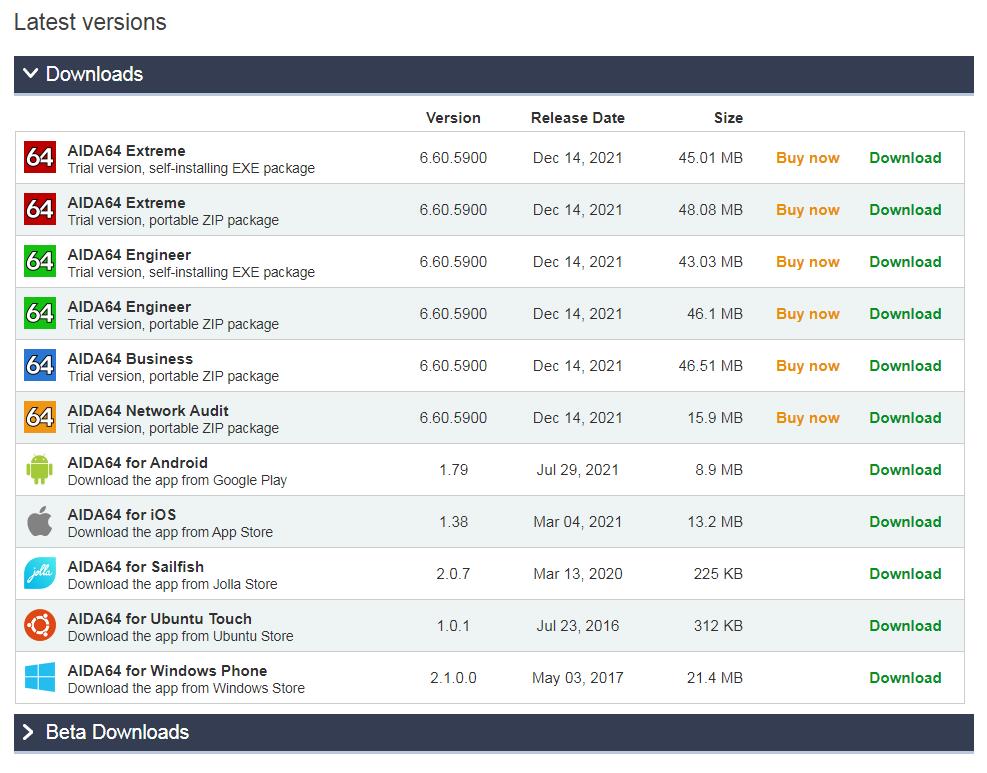987x773 pixels.
Task: Click the Version column header
Action: (x=453, y=118)
